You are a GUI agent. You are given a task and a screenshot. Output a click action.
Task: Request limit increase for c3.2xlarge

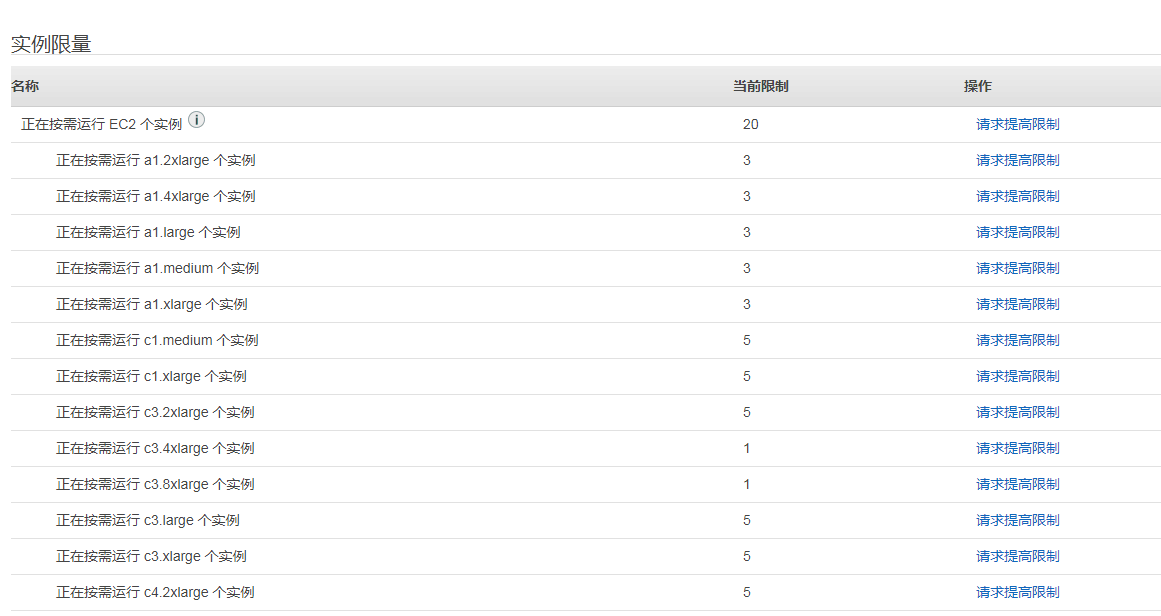coord(1017,412)
